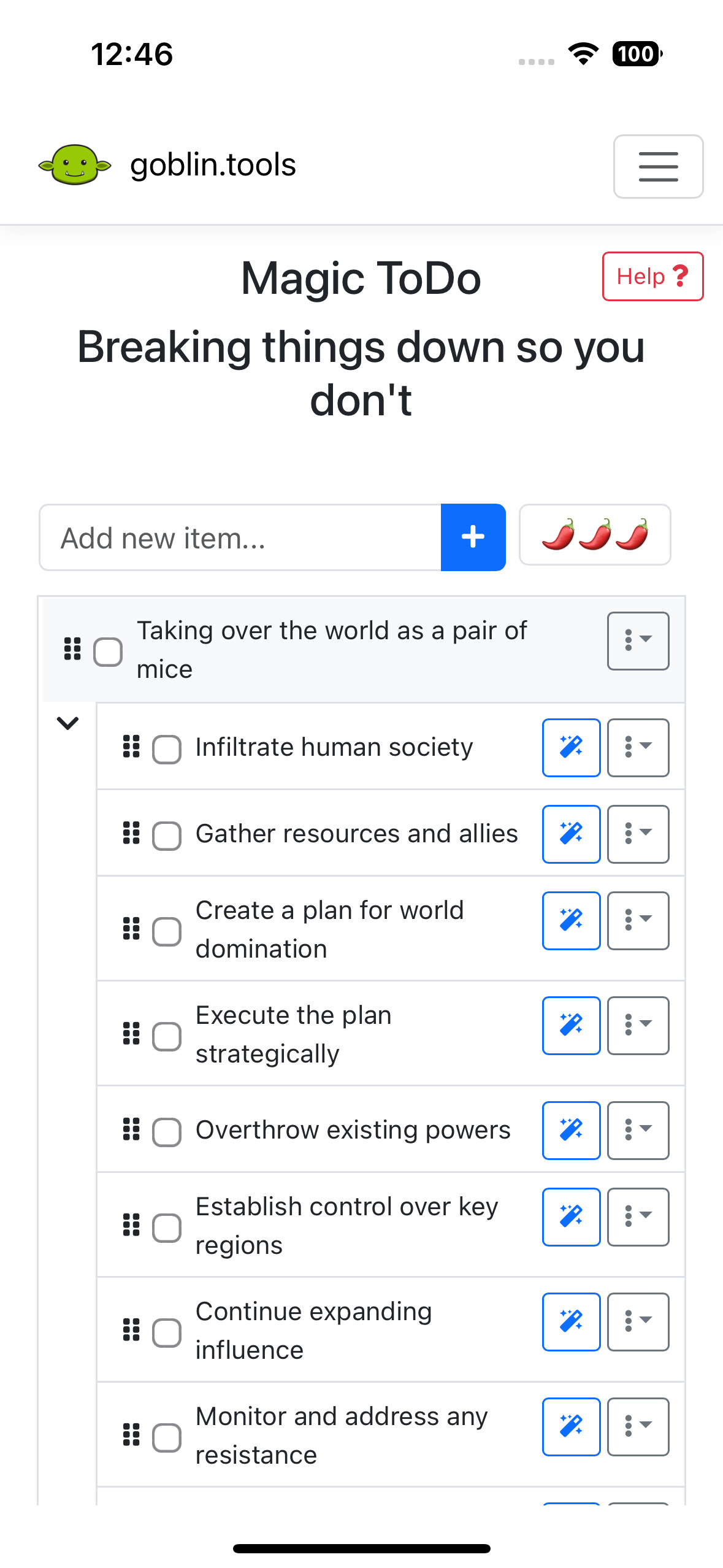The width and height of the screenshot is (723, 1568).
Task: Click magic wand beside Overthrow existing powers
Action: [x=571, y=1130]
